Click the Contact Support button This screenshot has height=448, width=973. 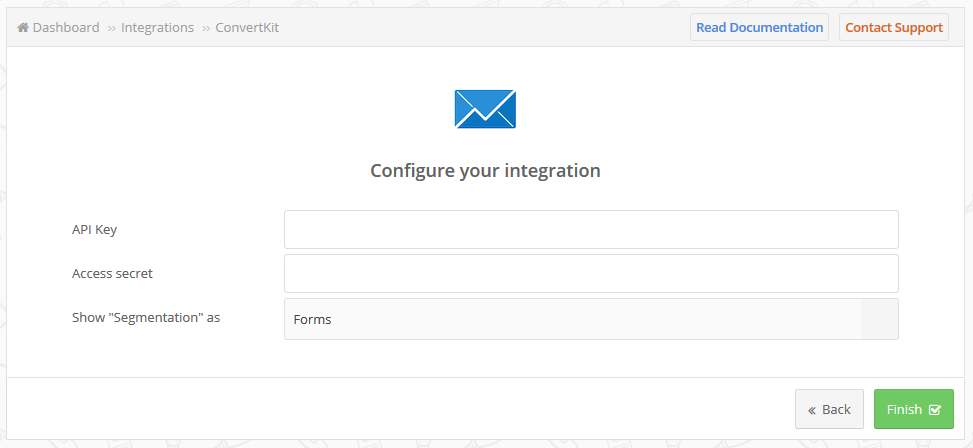click(x=894, y=27)
